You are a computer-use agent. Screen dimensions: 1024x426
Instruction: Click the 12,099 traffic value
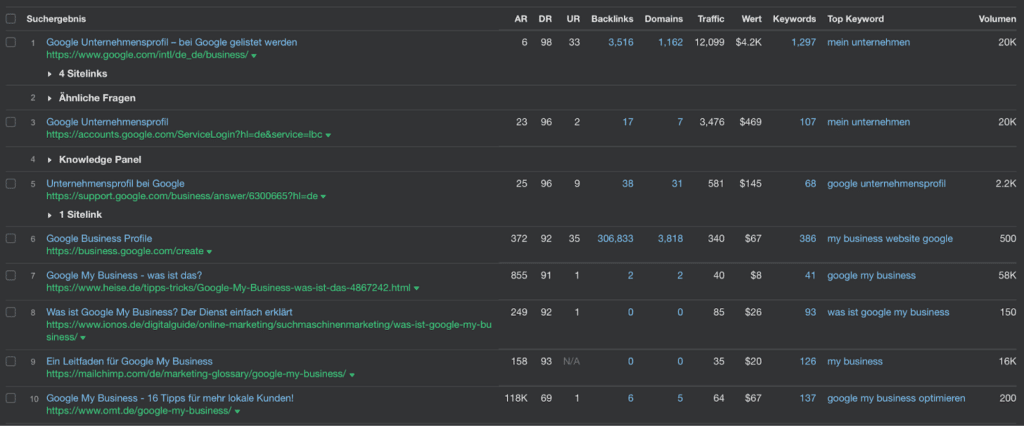710,42
